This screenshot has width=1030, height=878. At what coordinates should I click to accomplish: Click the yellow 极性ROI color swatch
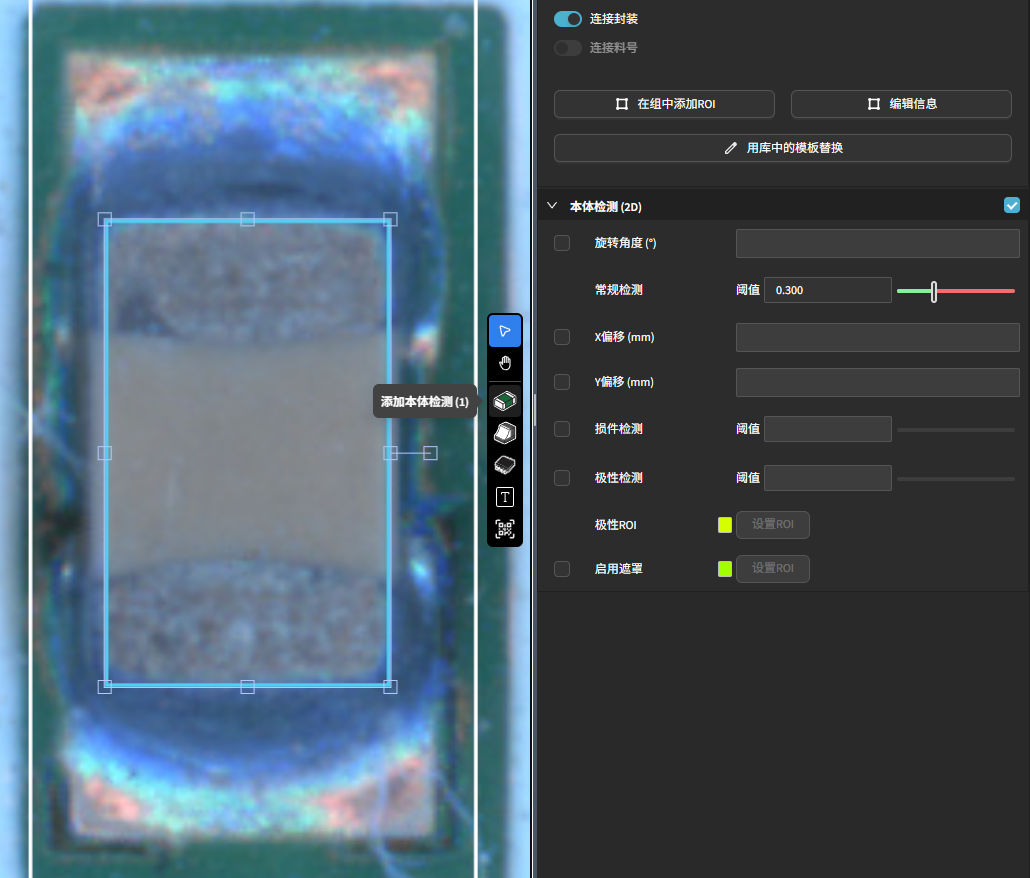(x=725, y=525)
